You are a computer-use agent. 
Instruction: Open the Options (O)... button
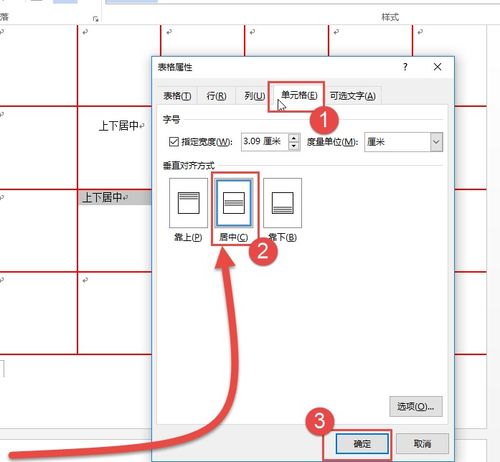click(416, 406)
